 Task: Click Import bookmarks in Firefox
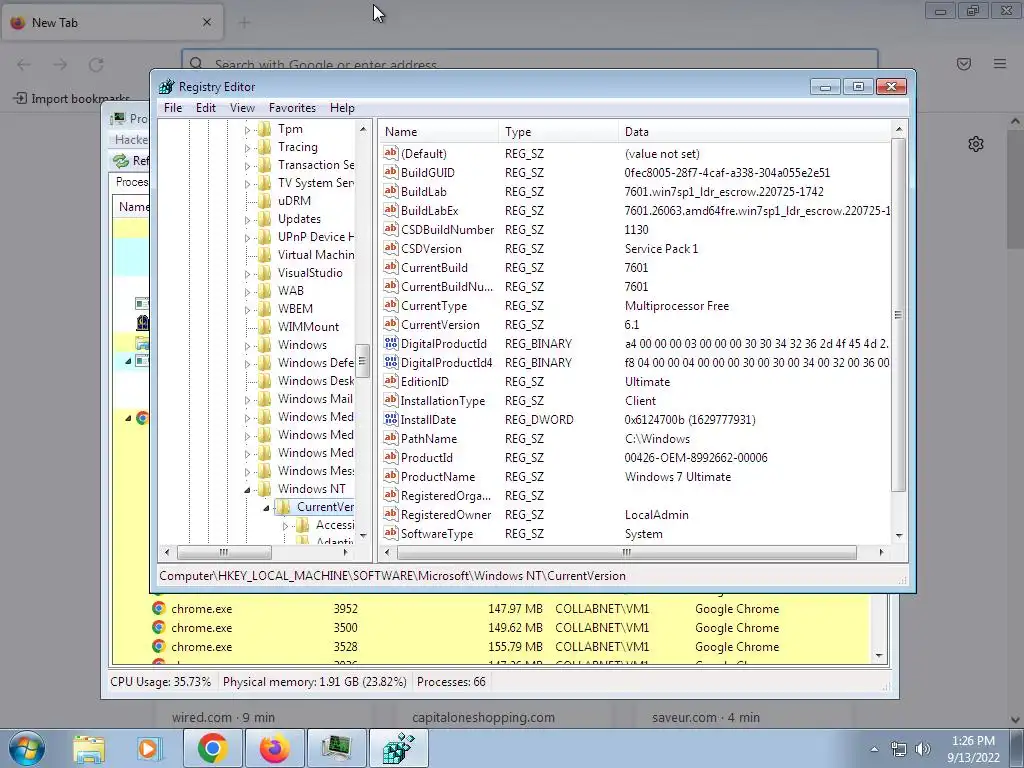point(71,99)
